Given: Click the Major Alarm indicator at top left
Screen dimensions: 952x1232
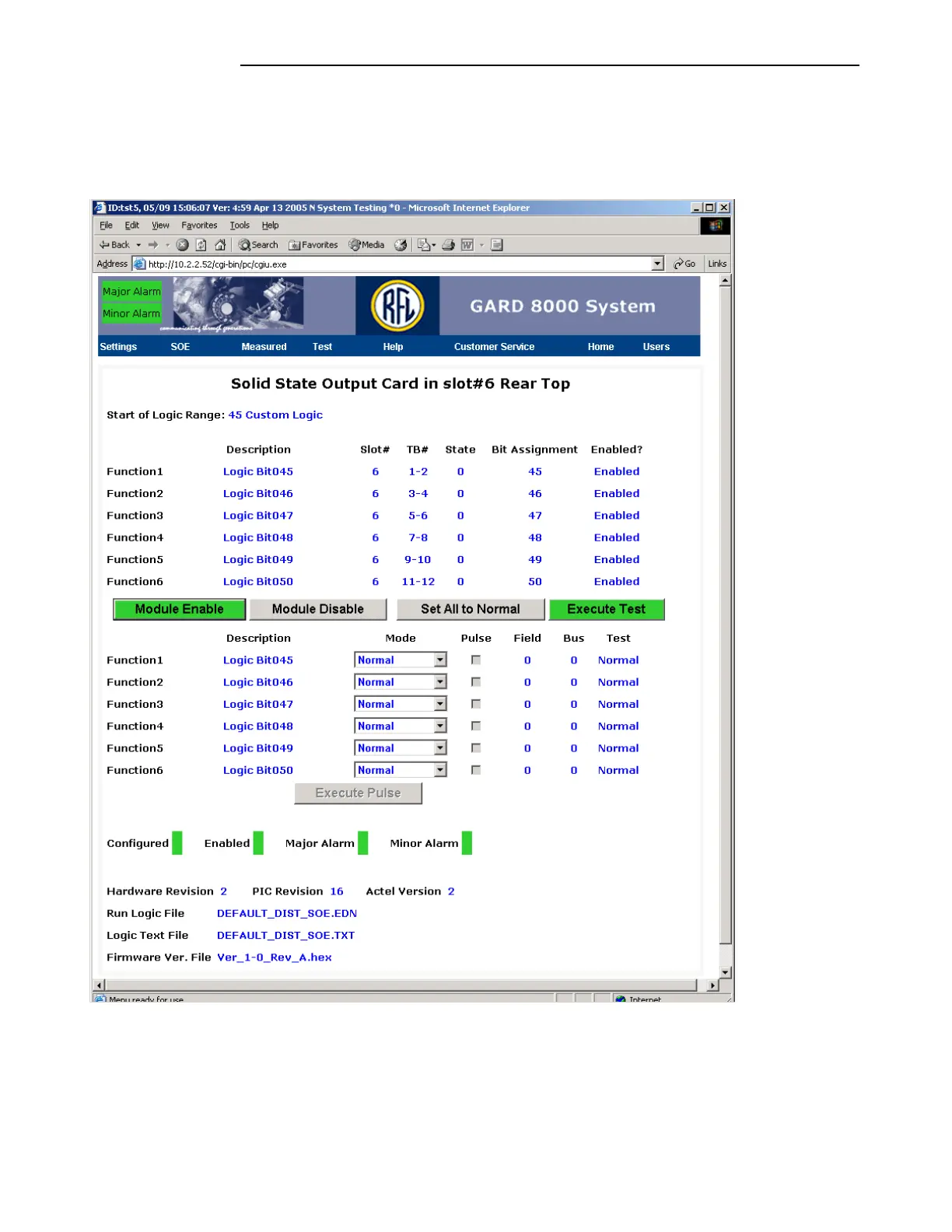Looking at the screenshot, I should (x=131, y=292).
